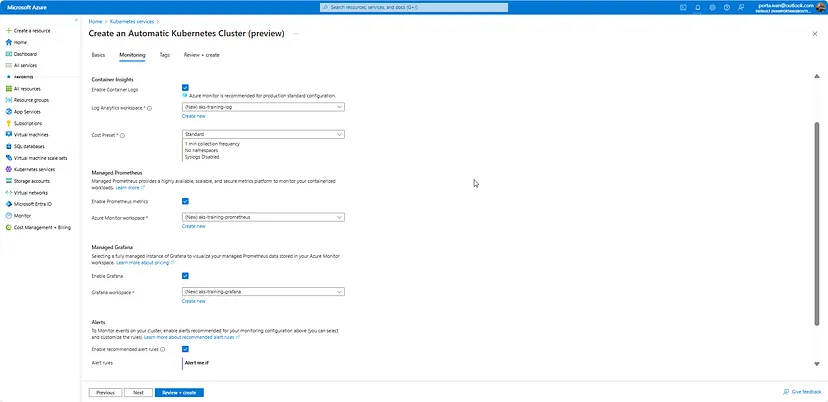The image size is (828, 402).
Task: Open the top bar feedback icon
Action: [741, 7]
